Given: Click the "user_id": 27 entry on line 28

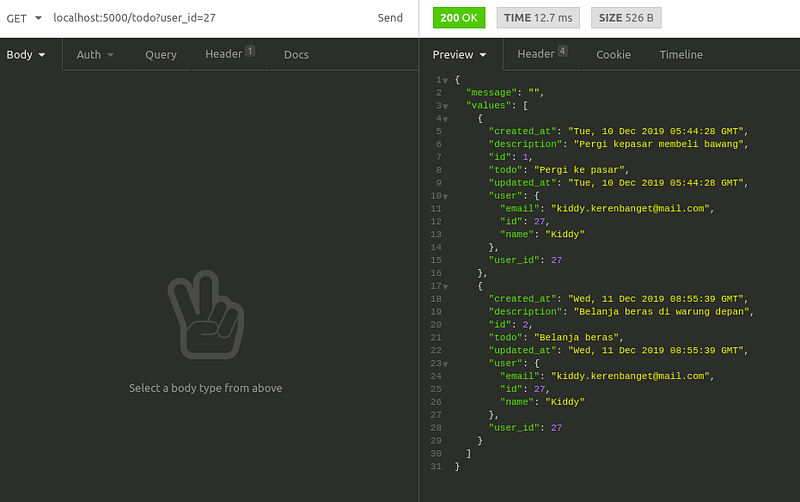Looking at the screenshot, I should pos(525,428).
